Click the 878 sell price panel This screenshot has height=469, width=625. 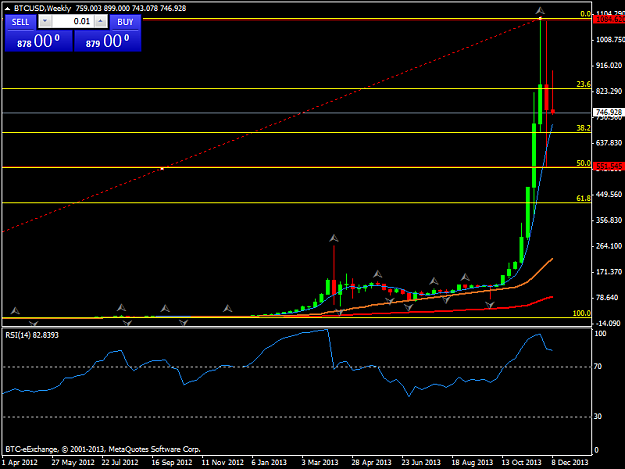tap(39, 41)
